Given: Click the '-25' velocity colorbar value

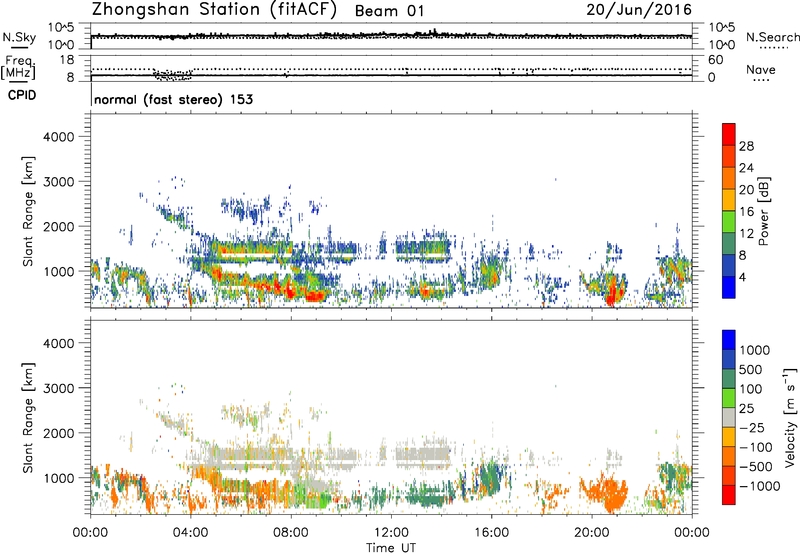Looking at the screenshot, I should (753, 428).
